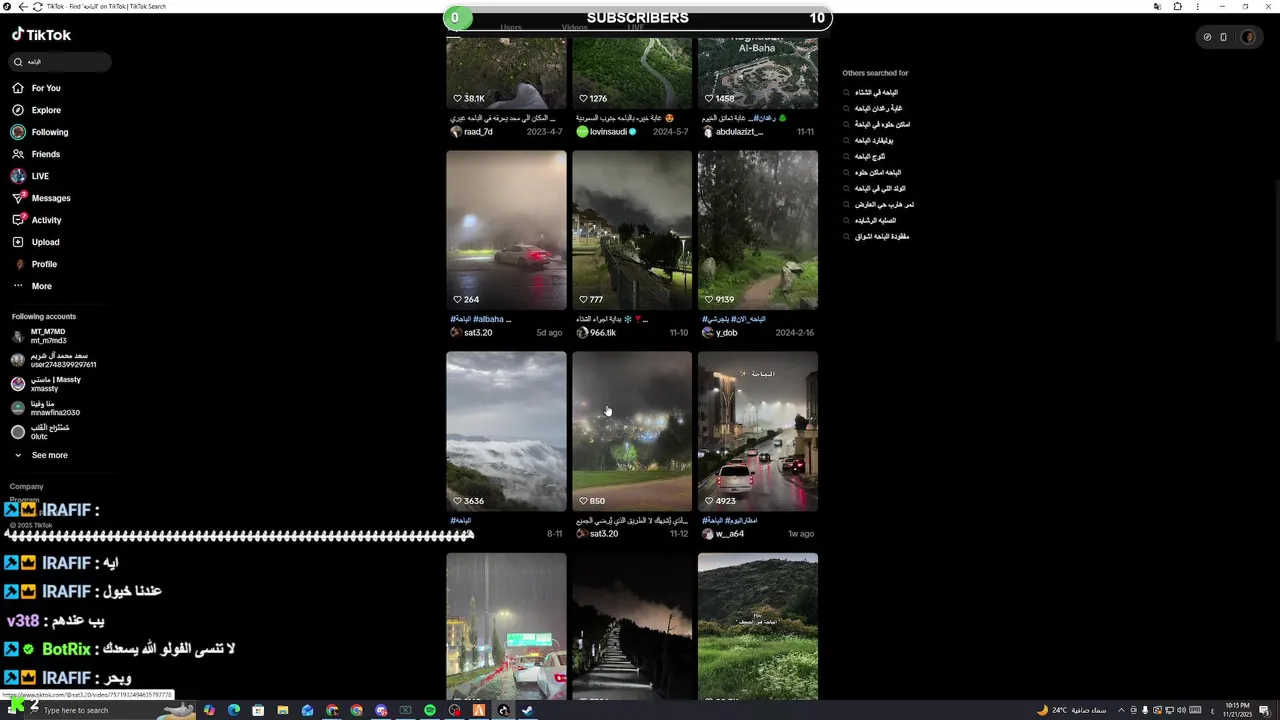Play the y_dob video with 9139 likes

click(758, 230)
